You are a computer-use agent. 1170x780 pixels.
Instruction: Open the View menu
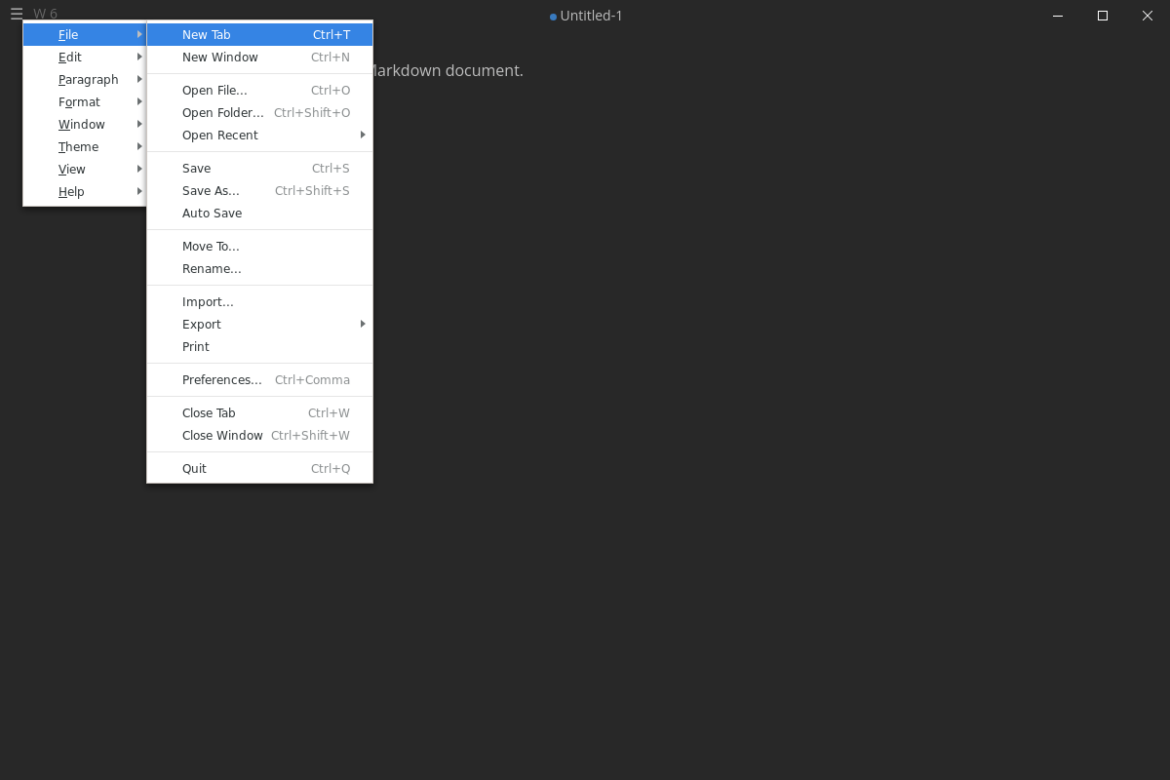click(x=71, y=169)
